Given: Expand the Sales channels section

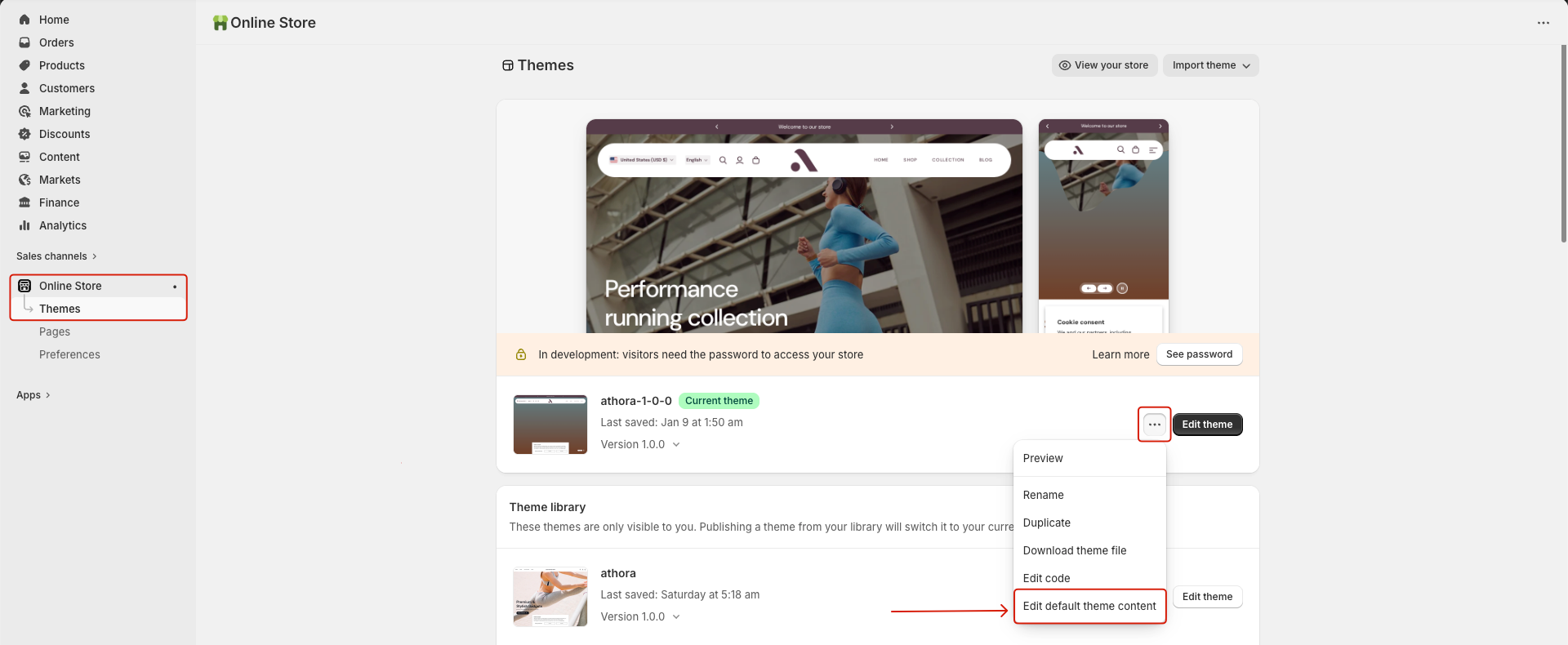Looking at the screenshot, I should click(x=56, y=256).
